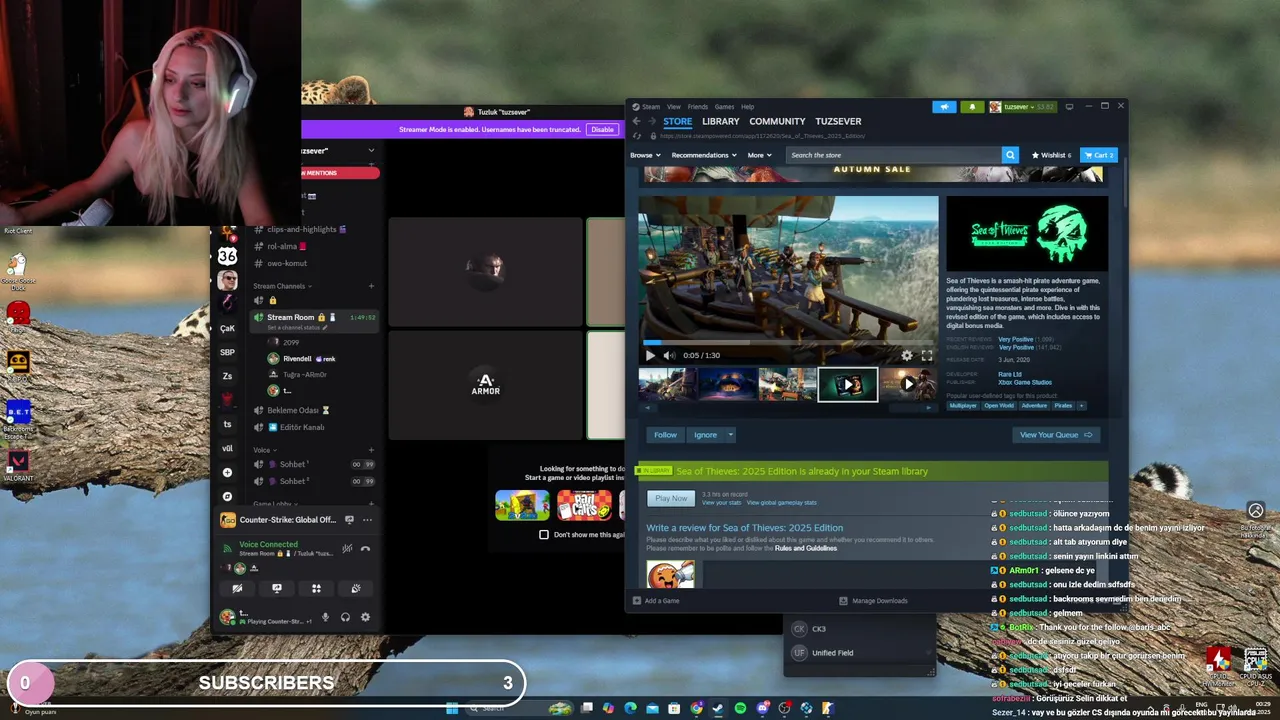Open the TUZSEVER profile tab
1280x720 pixels.
[838, 122]
